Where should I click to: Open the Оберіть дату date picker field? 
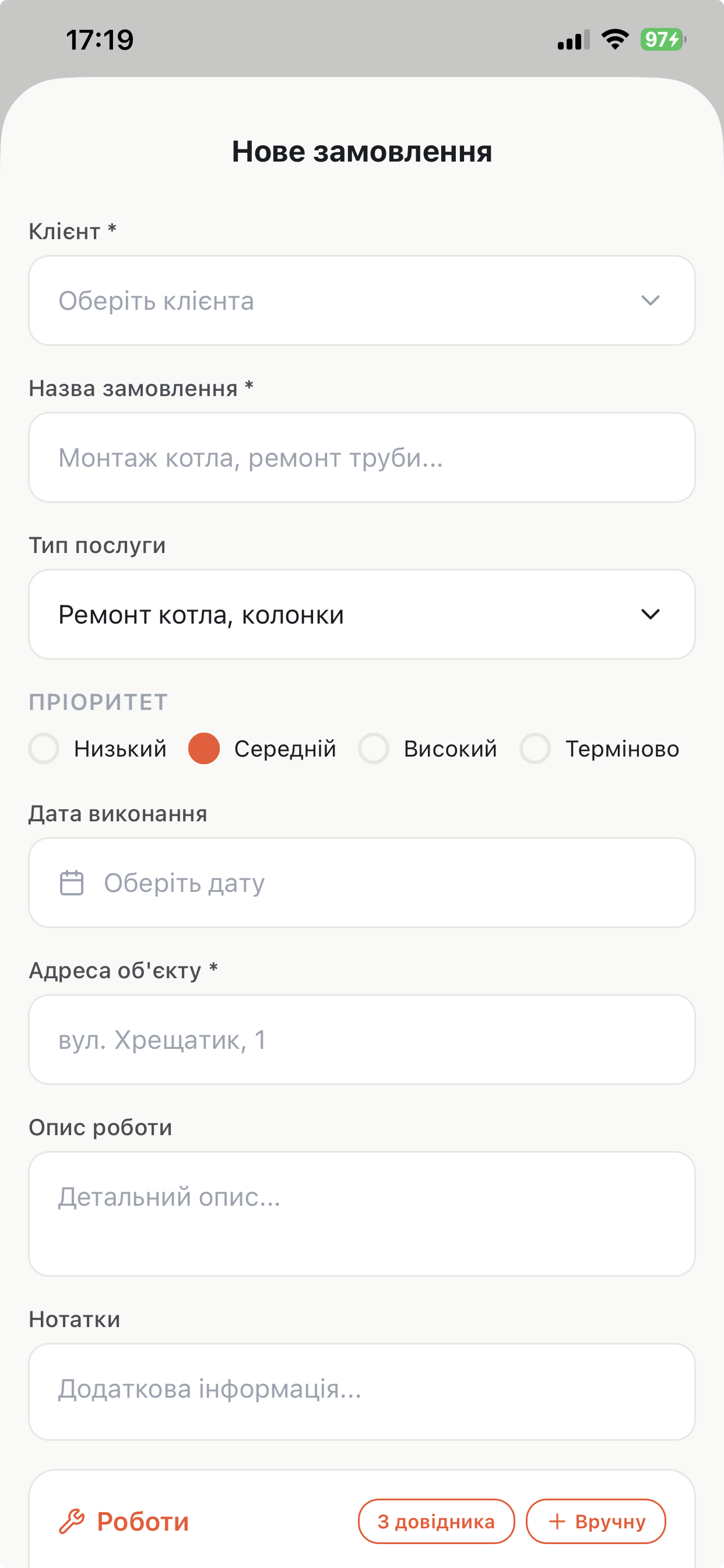click(x=362, y=883)
